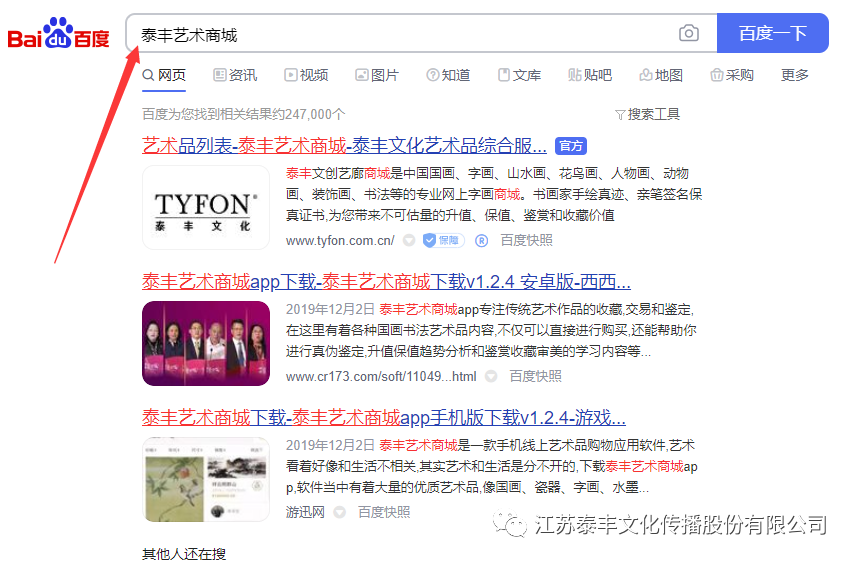The width and height of the screenshot is (855, 562).
Task: Switch to the 视频 tab
Action: [306, 75]
